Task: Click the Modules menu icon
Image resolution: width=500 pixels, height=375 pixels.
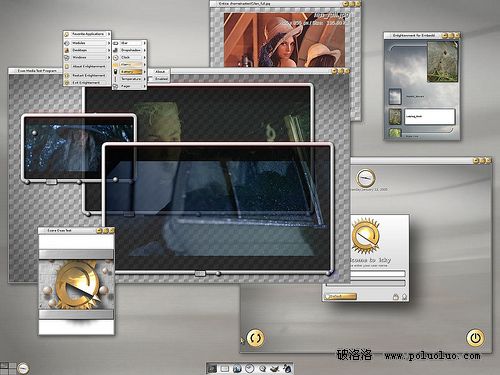Action: click(67, 43)
